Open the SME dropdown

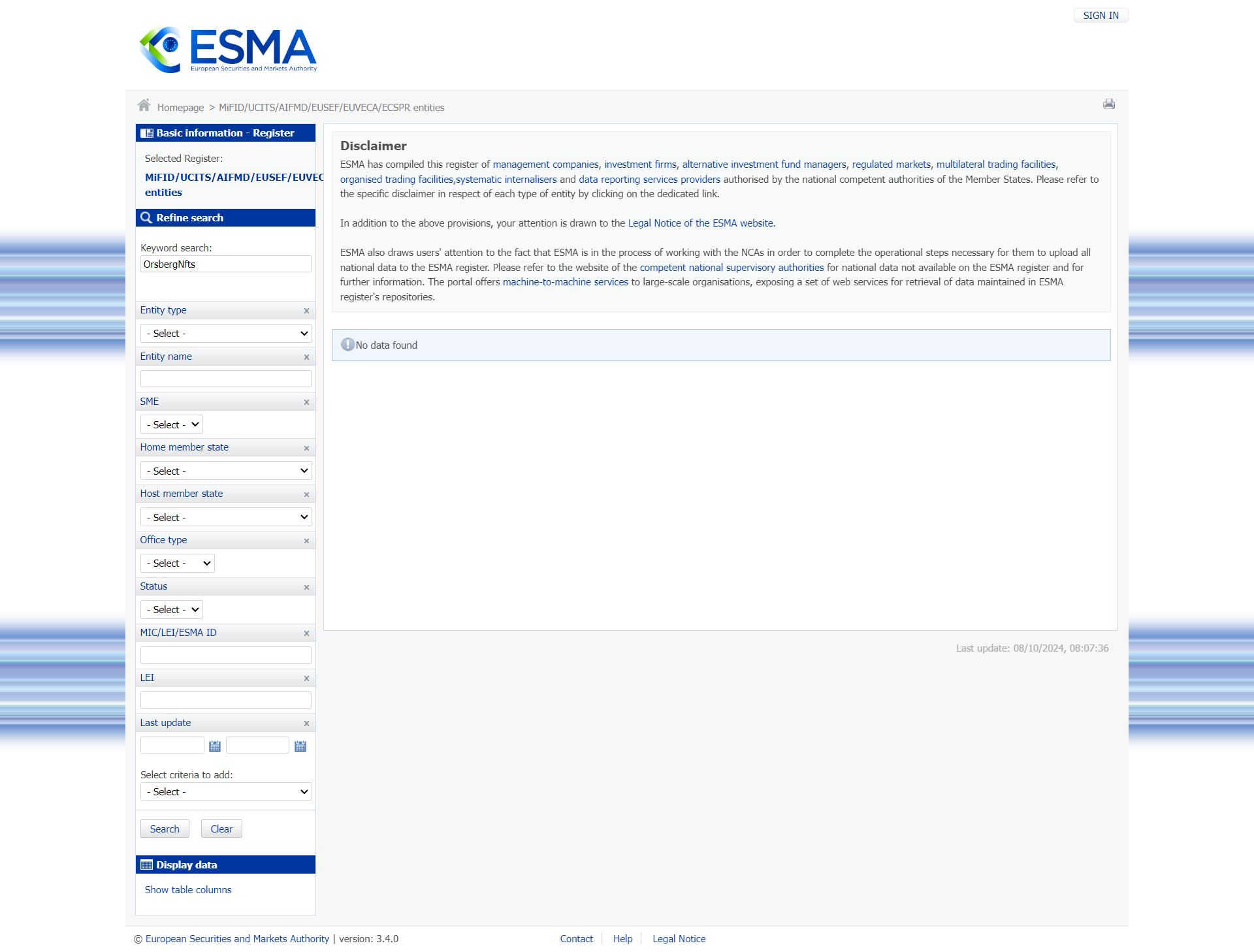click(172, 424)
